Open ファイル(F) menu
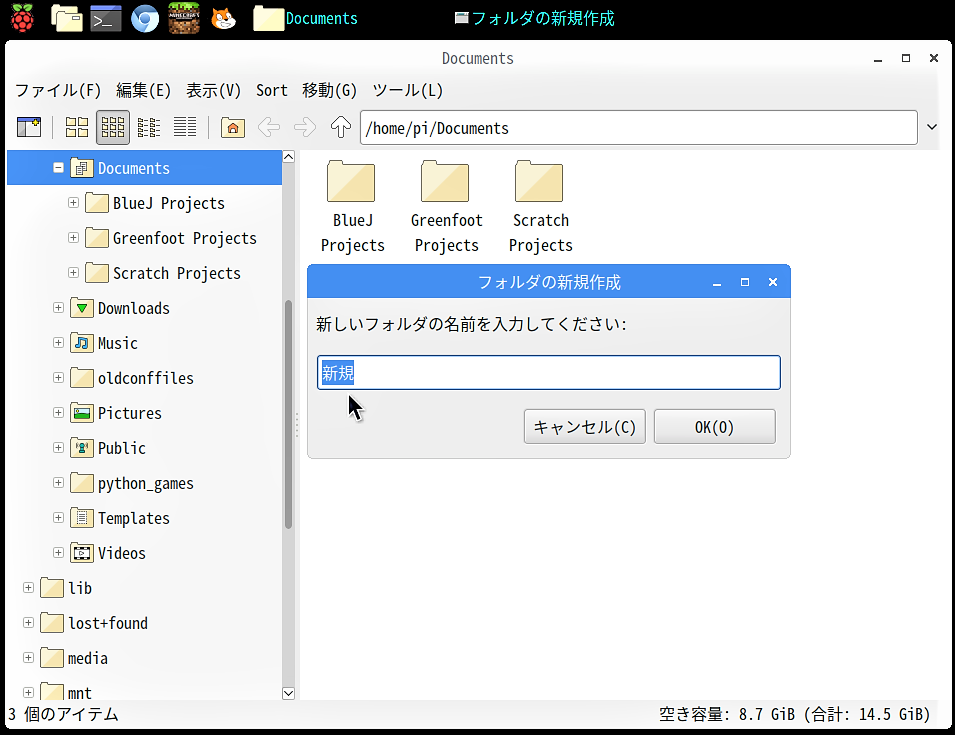 [58, 91]
